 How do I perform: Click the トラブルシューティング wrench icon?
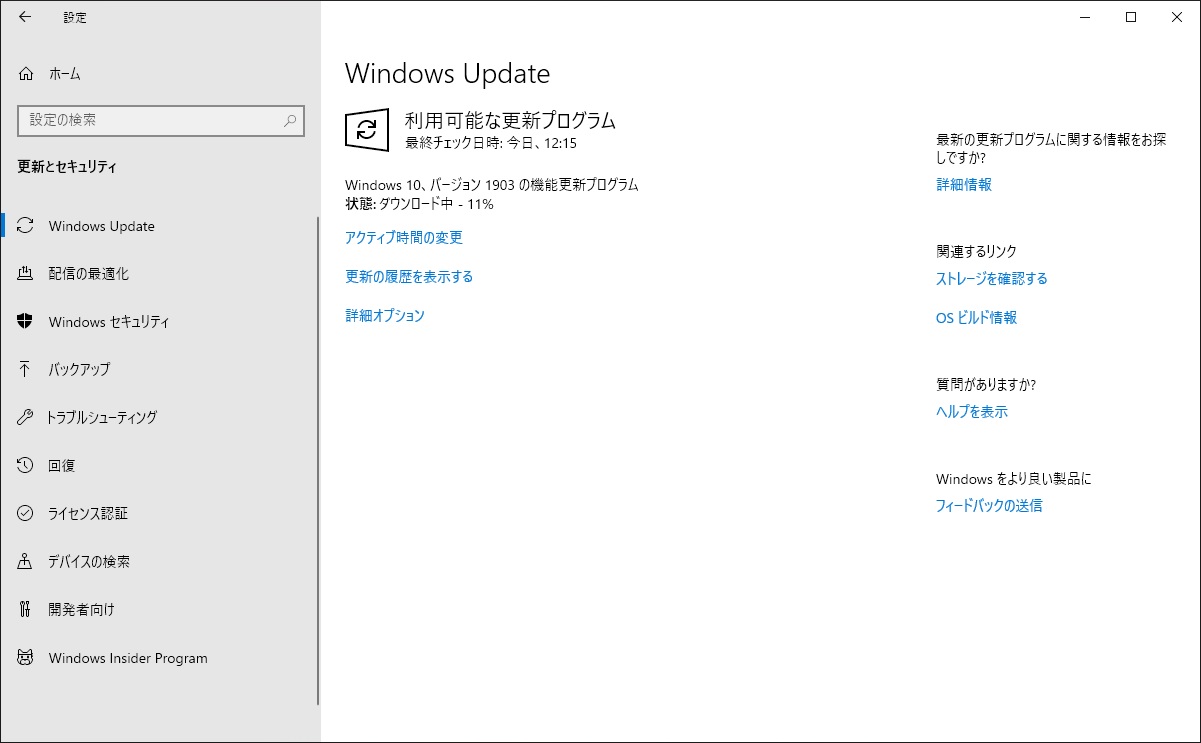(x=26, y=417)
